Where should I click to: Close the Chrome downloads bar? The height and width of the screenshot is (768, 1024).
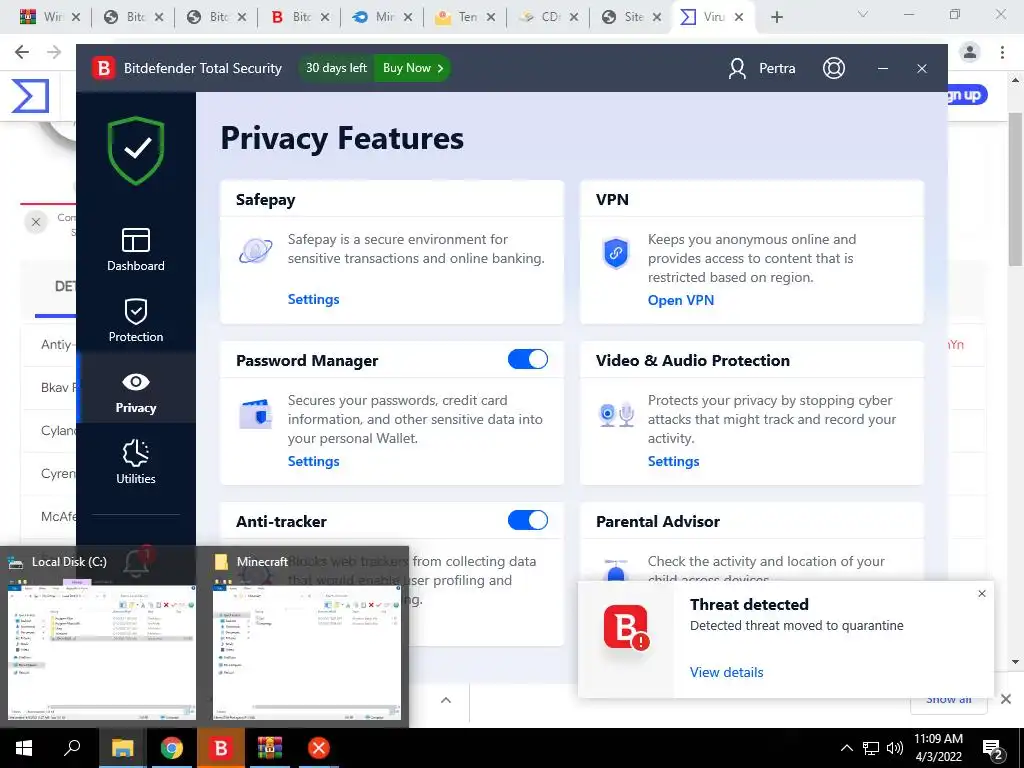[1006, 699]
